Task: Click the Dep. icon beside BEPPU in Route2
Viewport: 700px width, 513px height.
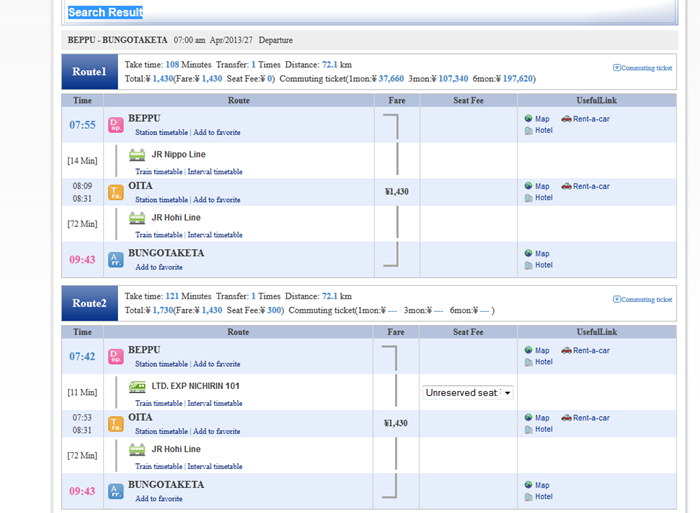Action: point(116,357)
